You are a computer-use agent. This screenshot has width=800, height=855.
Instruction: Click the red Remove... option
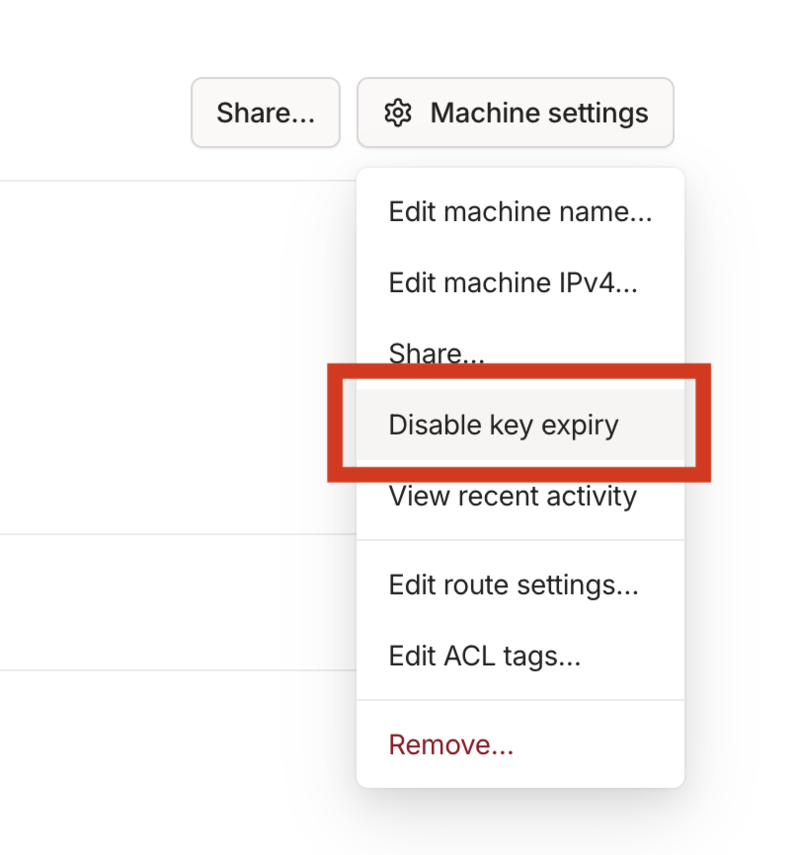click(x=451, y=745)
